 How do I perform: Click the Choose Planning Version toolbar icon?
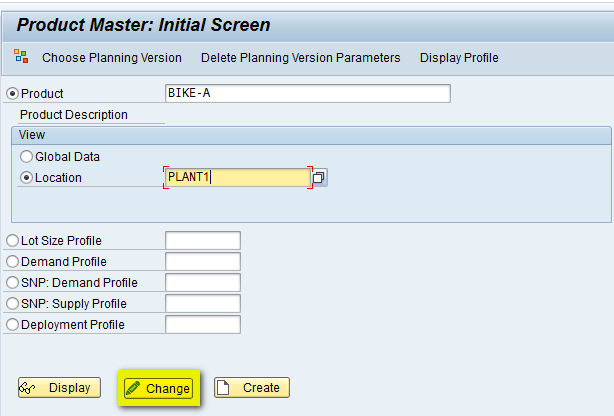tap(21, 57)
